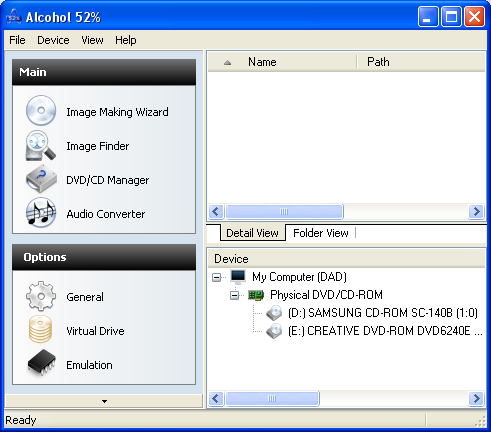Screen dimensions: 491x432
Task: Launch Image Finder magnifier icon
Action: tap(41, 146)
